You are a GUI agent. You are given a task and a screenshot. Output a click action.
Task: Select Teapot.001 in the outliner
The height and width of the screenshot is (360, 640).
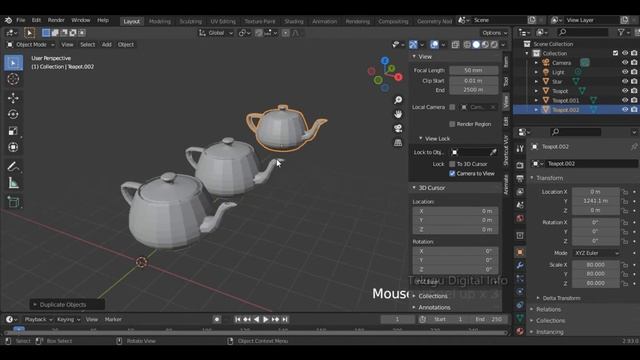click(565, 100)
